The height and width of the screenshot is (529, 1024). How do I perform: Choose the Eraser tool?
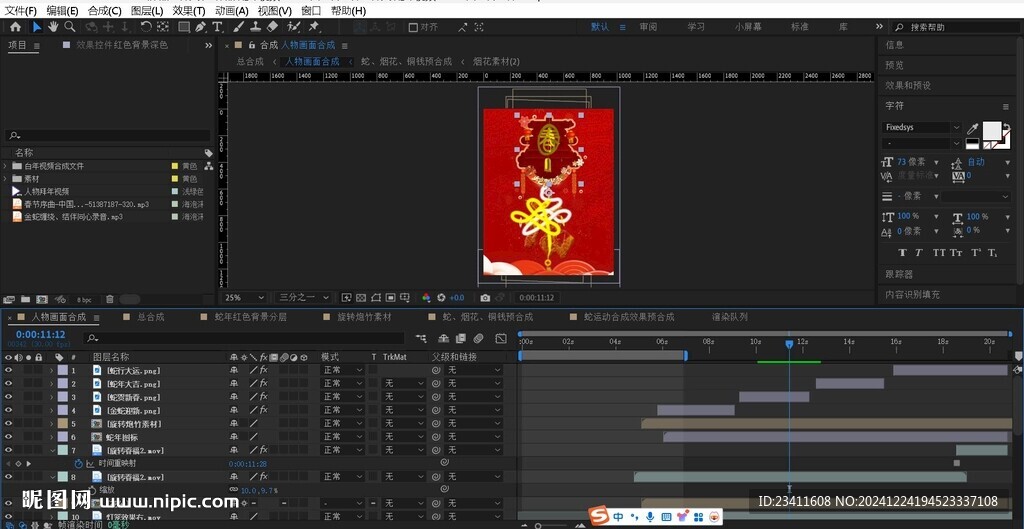[x=272, y=27]
